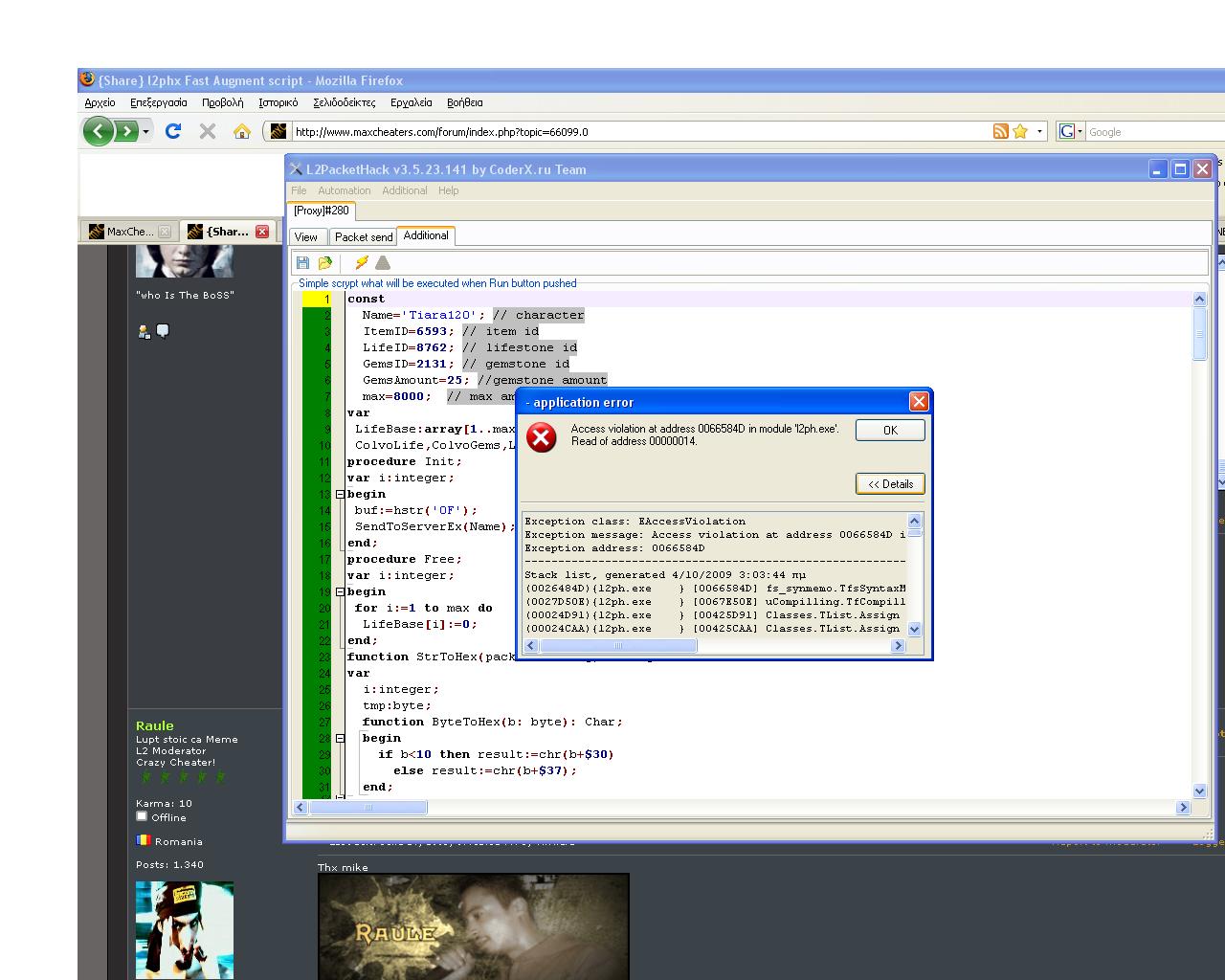Click the Raule signature banner image

coord(474,926)
